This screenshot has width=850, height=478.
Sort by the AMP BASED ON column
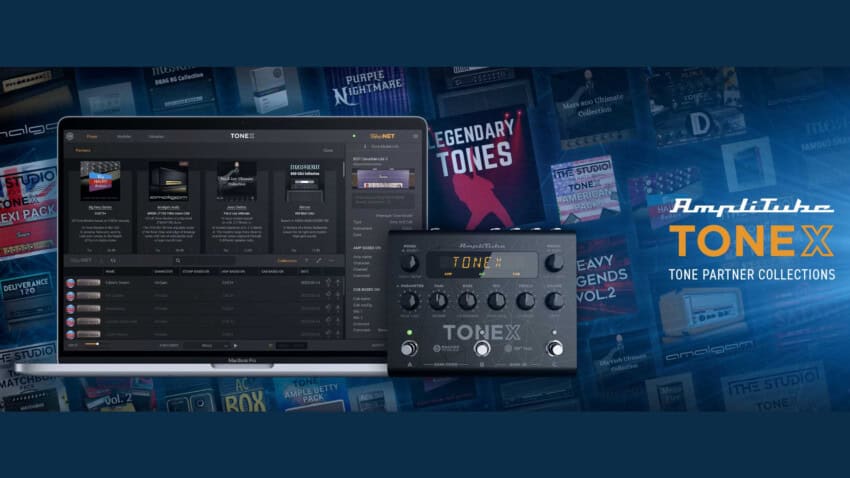pos(233,271)
